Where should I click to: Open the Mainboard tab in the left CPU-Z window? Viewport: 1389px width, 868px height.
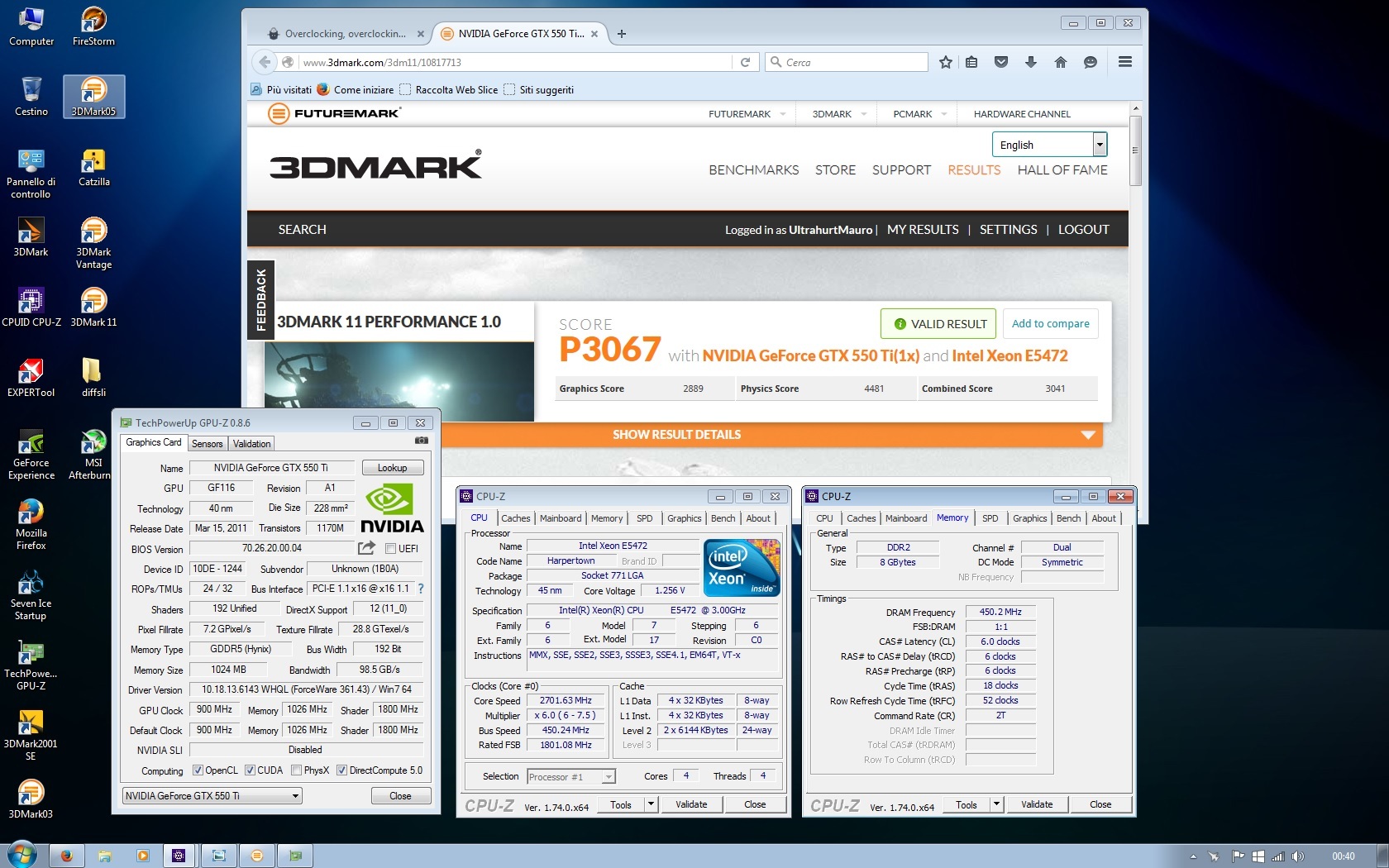[x=561, y=518]
